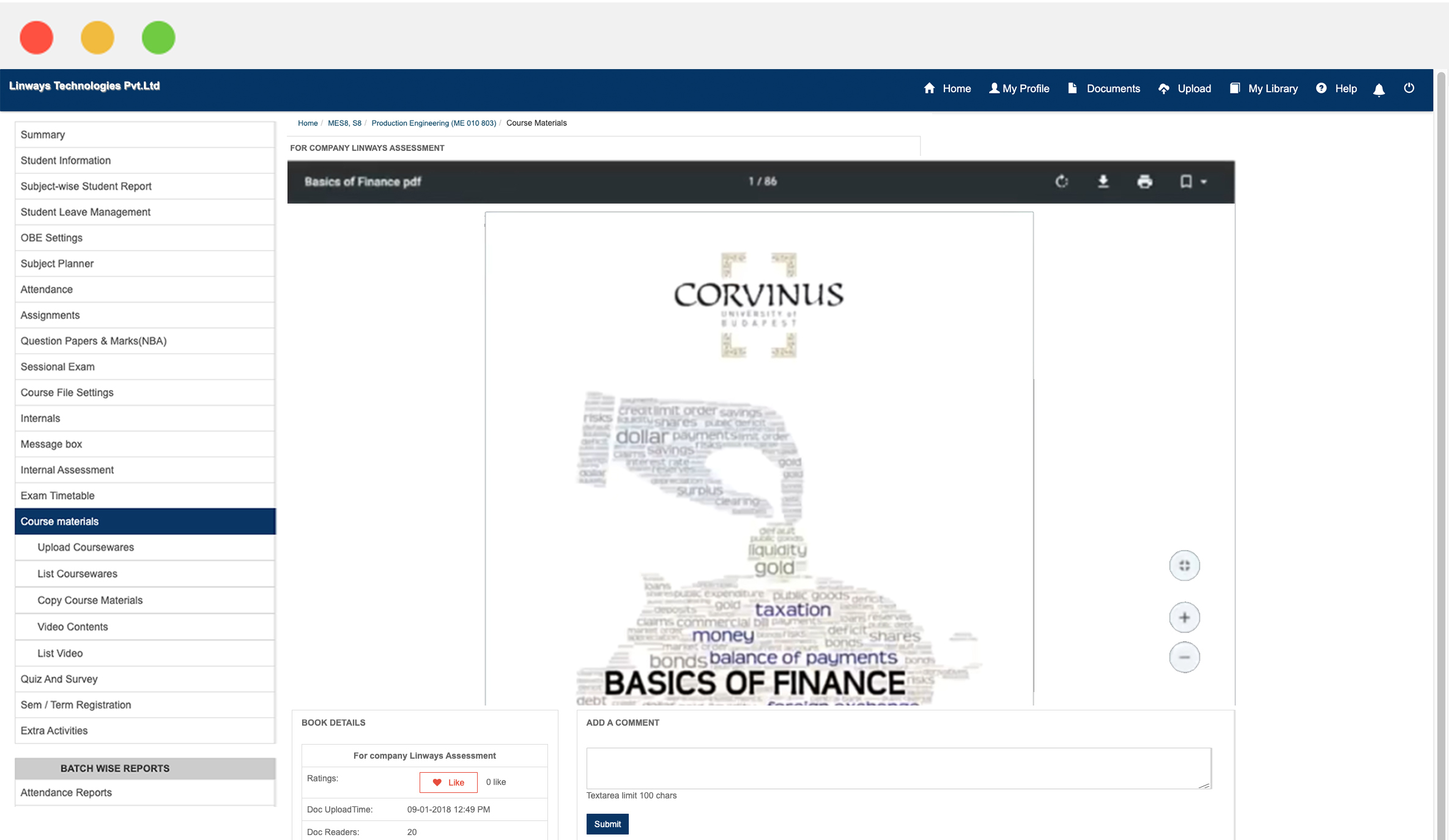
Task: Open My Library in top navigation
Action: [x=1264, y=89]
